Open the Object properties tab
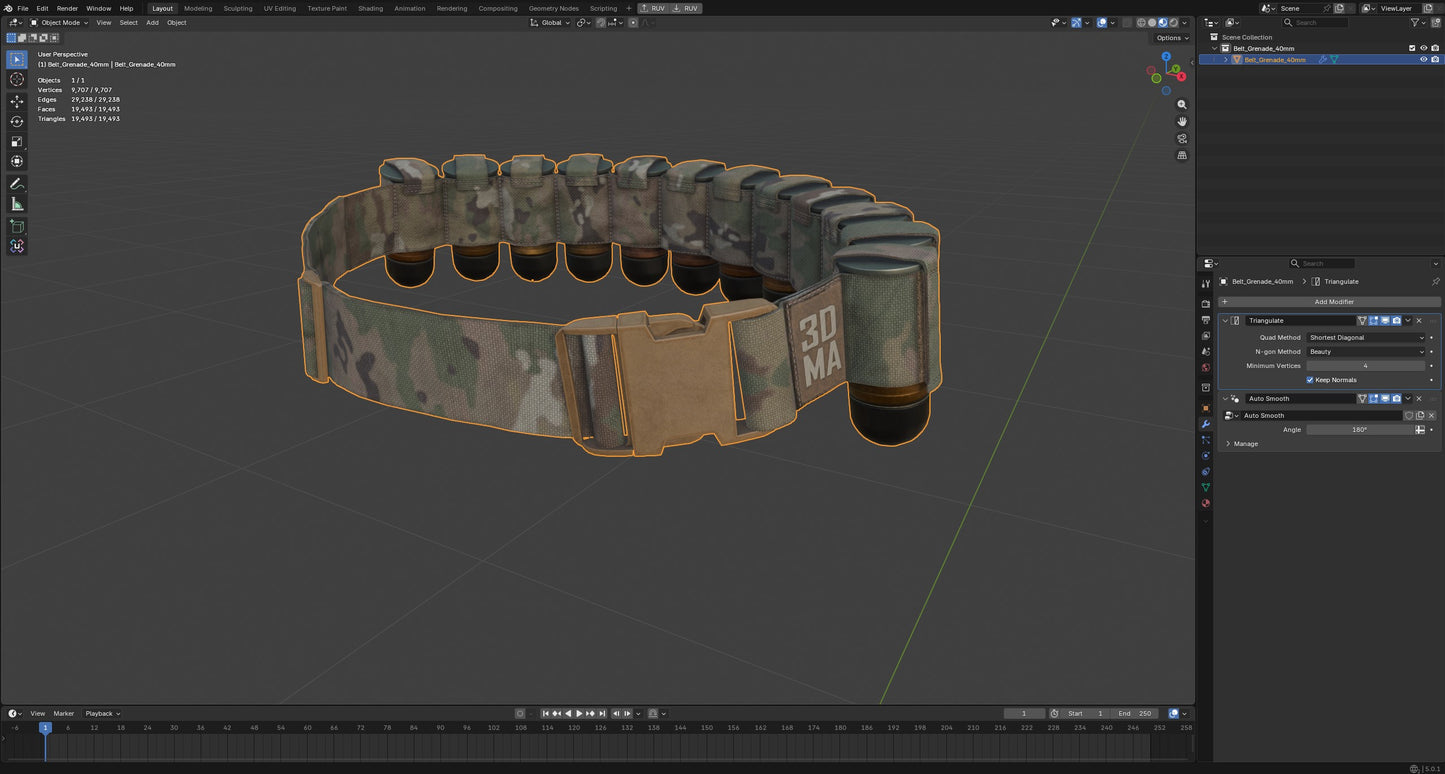The image size is (1445, 774). [x=1205, y=408]
